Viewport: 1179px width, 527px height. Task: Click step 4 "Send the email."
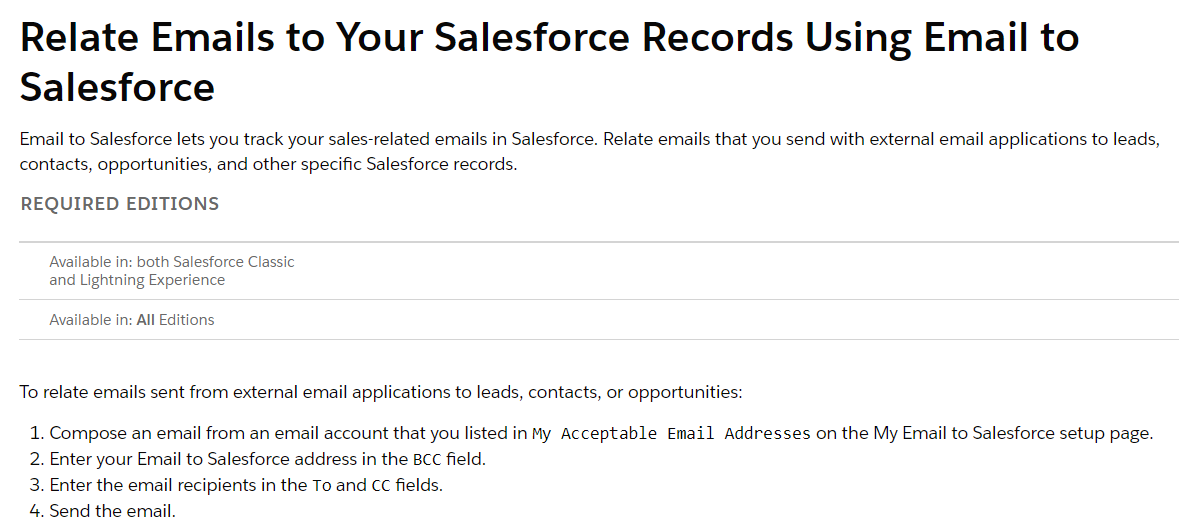click(112, 512)
